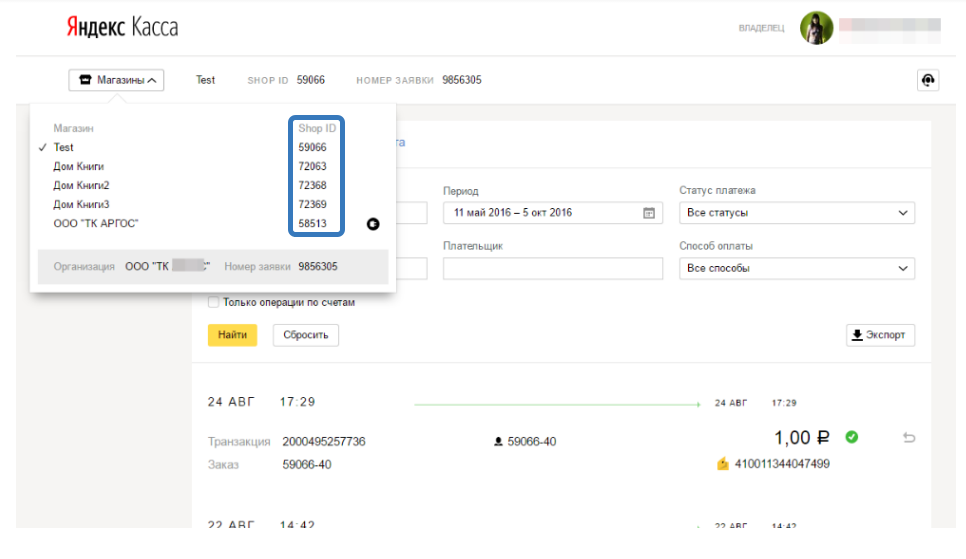966x559 pixels.
Task: Open the Магазины shops dropdown
Action: click(116, 80)
